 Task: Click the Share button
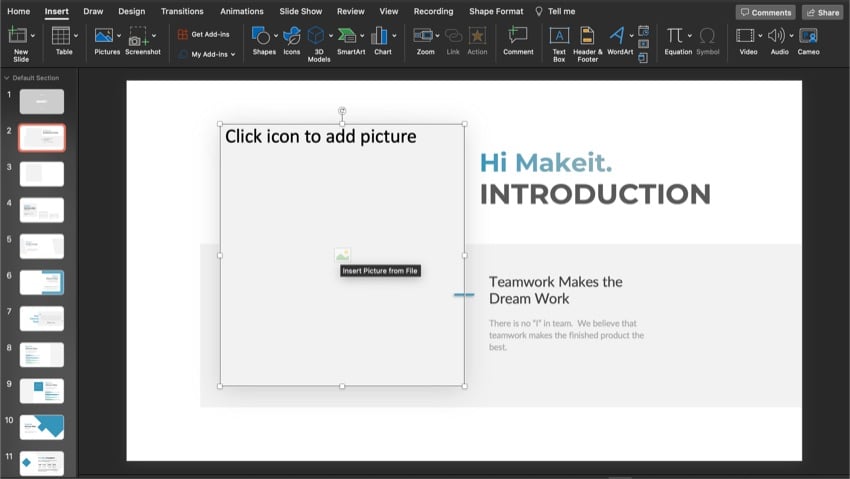(822, 12)
